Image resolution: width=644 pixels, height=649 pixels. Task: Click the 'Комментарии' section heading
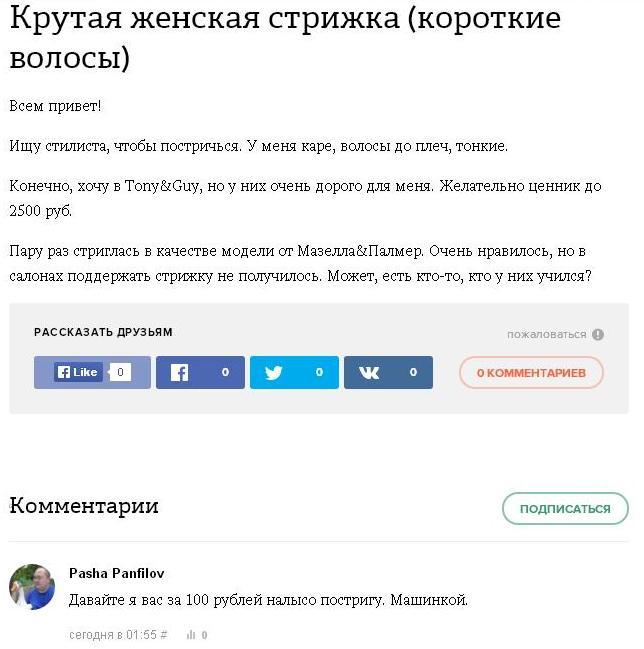click(84, 505)
